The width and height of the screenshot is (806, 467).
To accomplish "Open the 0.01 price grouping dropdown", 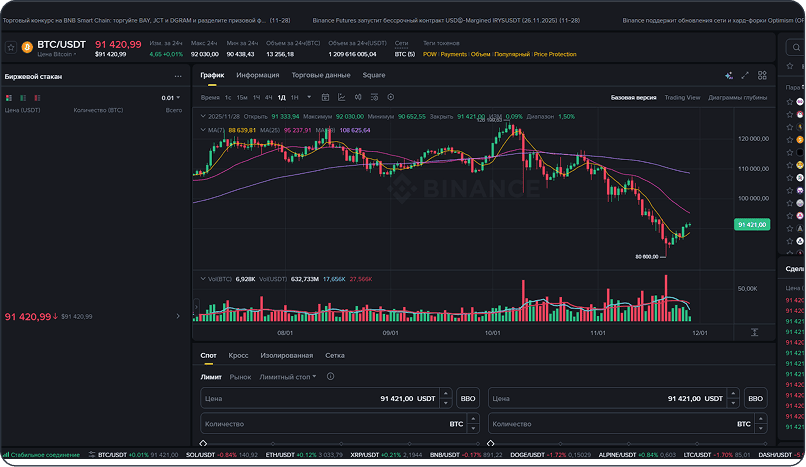I will [x=170, y=98].
